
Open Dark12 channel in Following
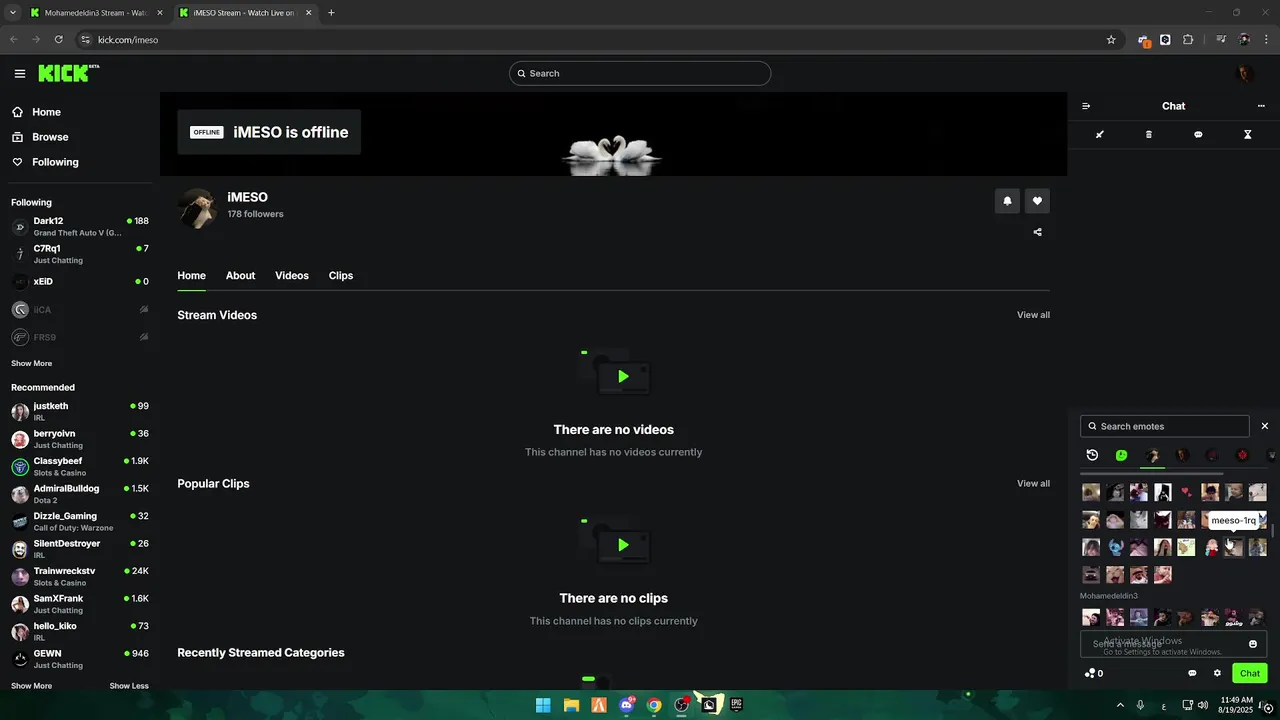click(x=80, y=226)
